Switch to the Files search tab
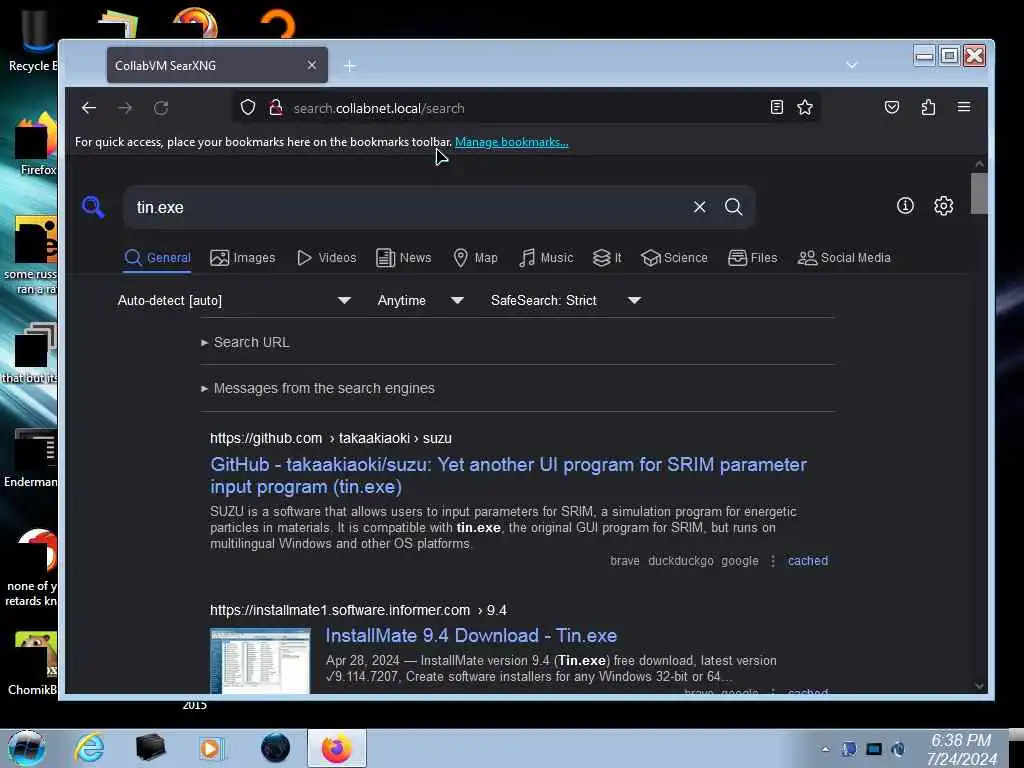Image resolution: width=1024 pixels, height=768 pixels. coord(752,257)
